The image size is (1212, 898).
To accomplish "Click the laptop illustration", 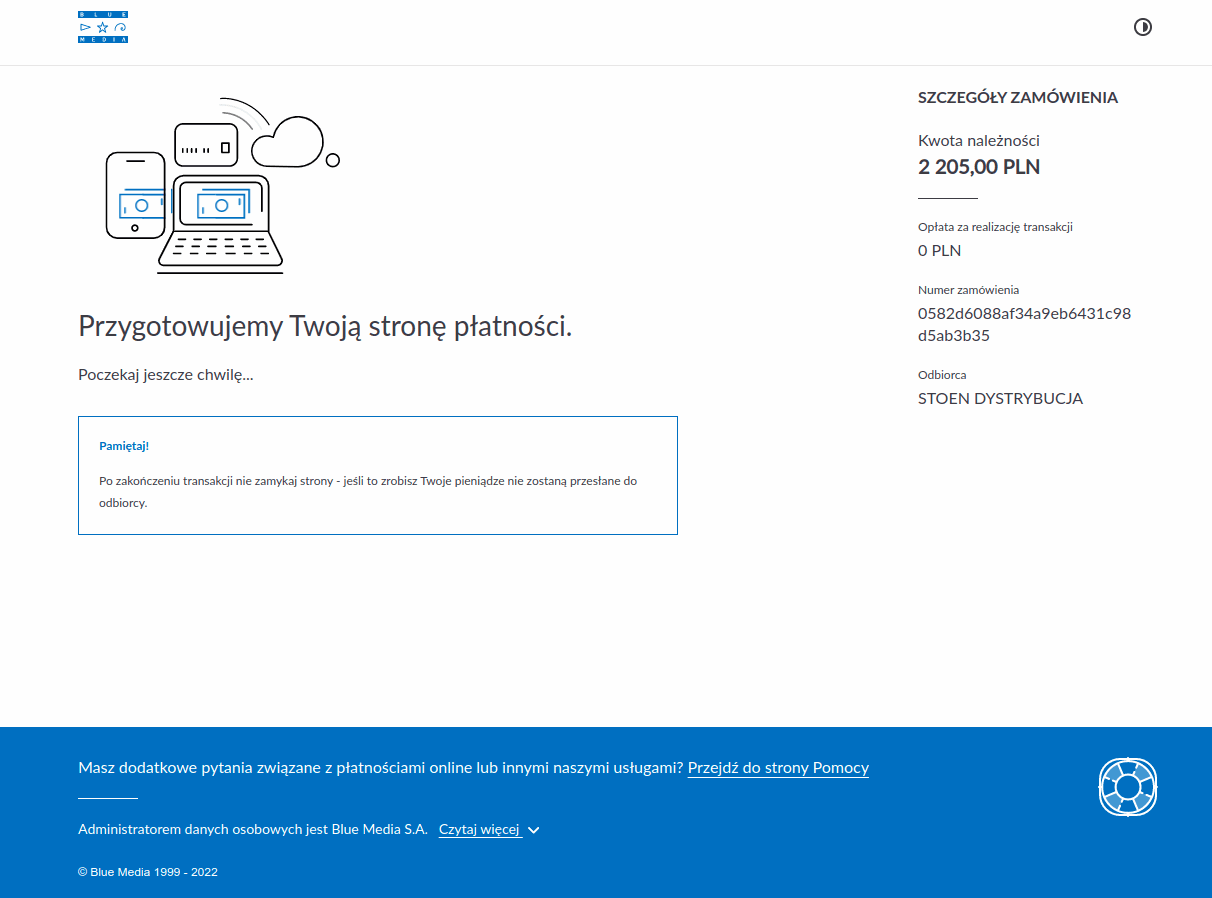I will pyautogui.click(x=220, y=225).
